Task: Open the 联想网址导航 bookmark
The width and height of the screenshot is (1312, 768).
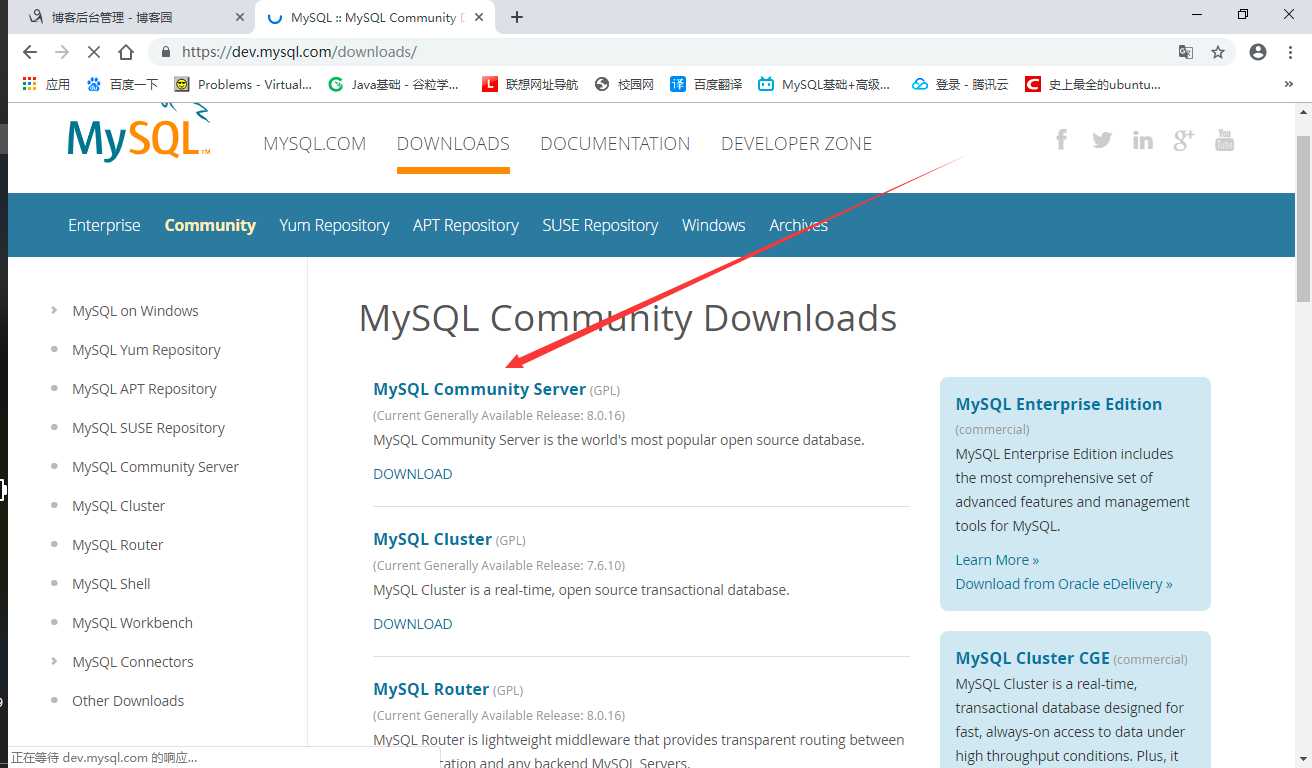Action: (x=530, y=84)
